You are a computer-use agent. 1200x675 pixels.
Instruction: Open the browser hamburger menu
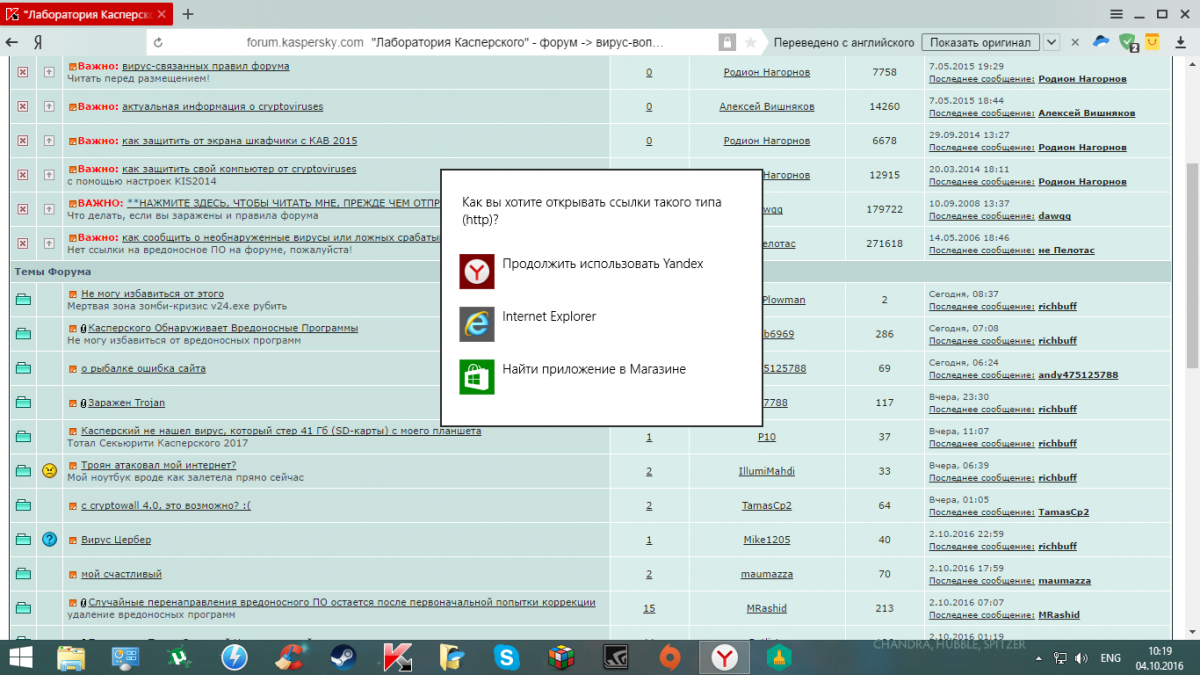tap(1116, 14)
